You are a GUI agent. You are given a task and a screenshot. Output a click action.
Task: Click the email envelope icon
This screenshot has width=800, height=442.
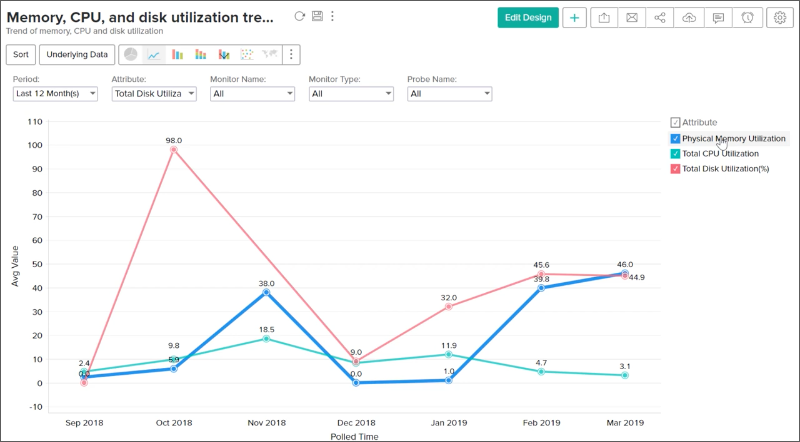[x=632, y=18]
